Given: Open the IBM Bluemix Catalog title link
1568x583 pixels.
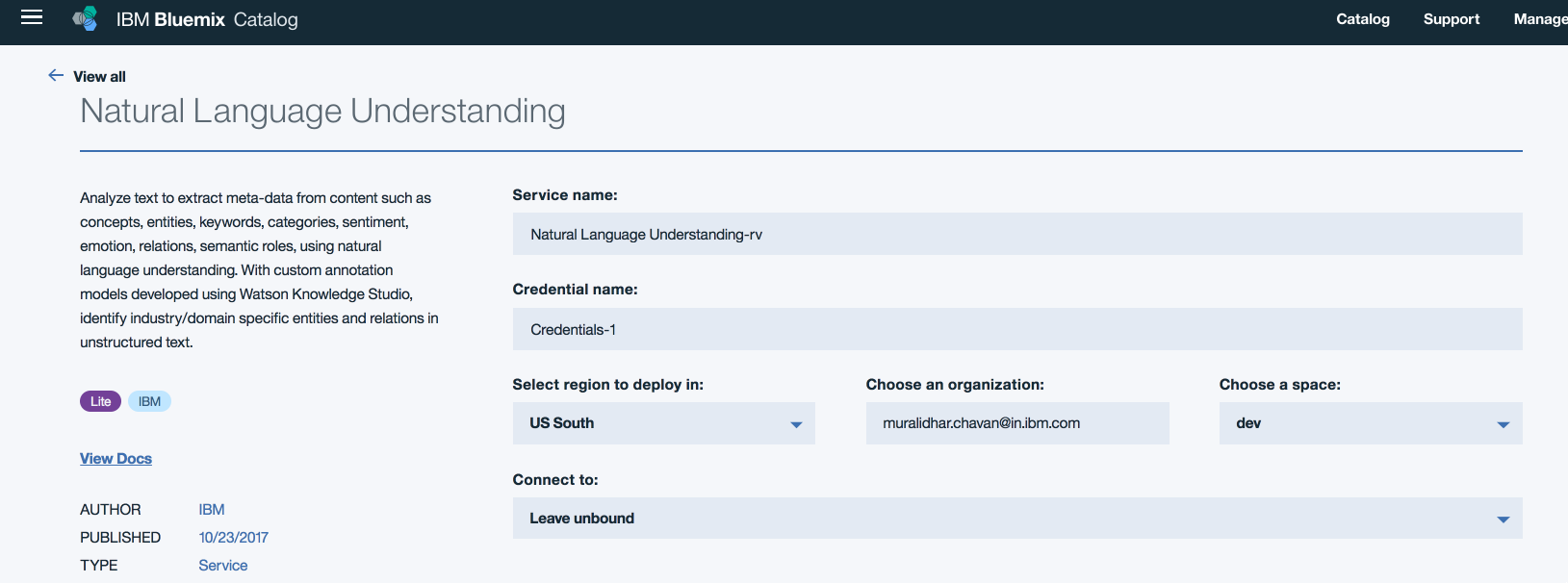Looking at the screenshot, I should click(x=207, y=19).
